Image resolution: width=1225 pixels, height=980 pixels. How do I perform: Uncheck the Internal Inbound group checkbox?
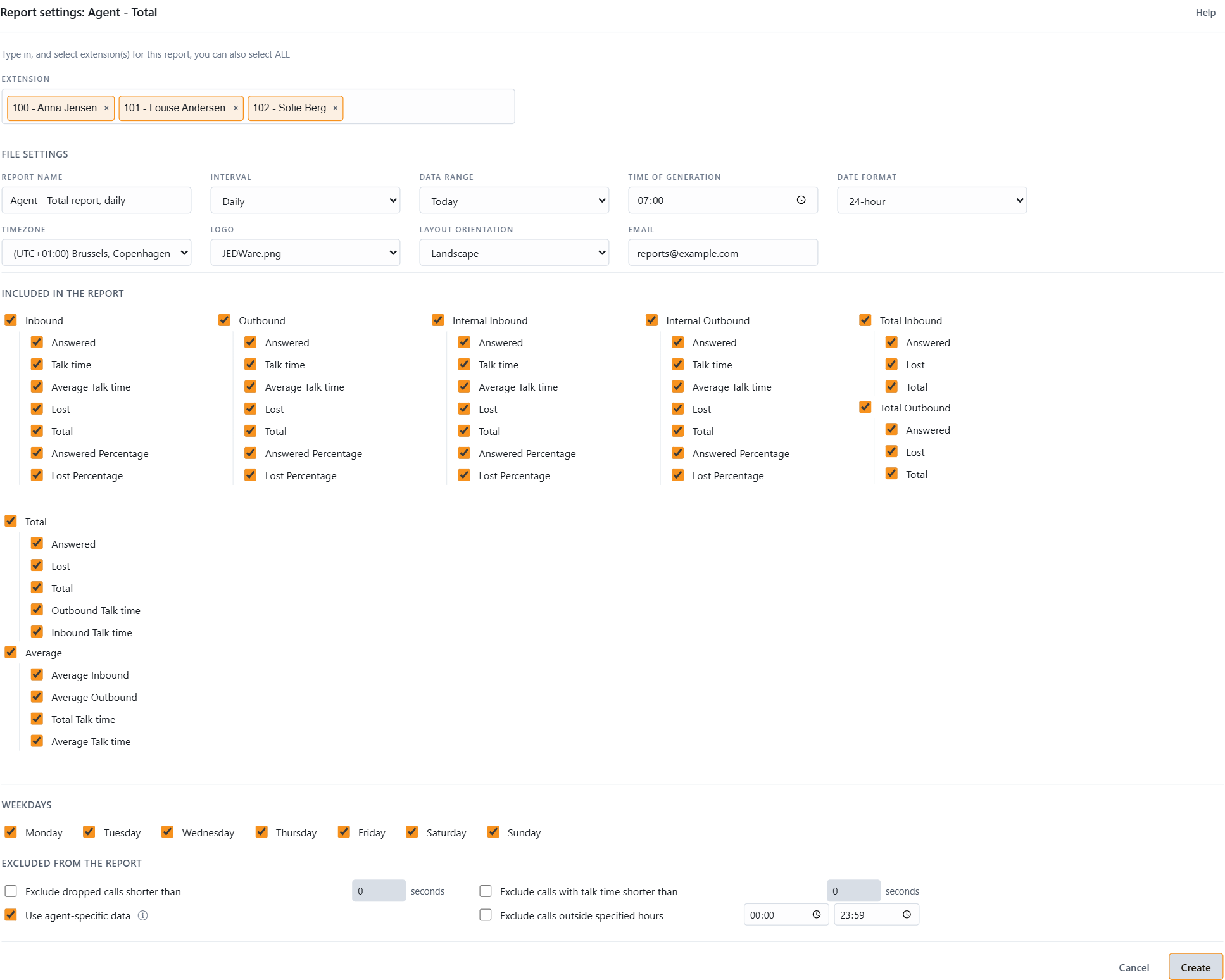click(x=438, y=320)
